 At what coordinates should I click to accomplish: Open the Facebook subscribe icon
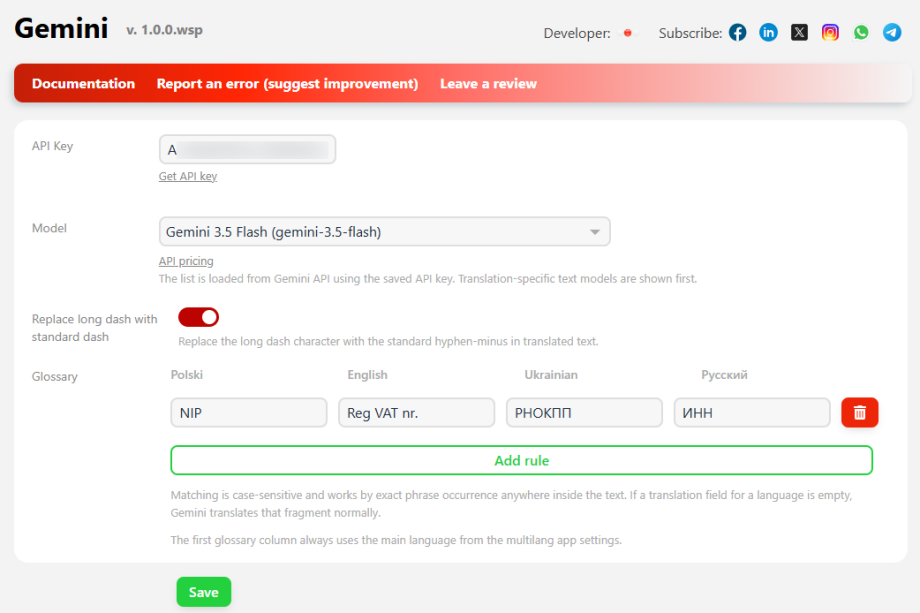tap(738, 32)
